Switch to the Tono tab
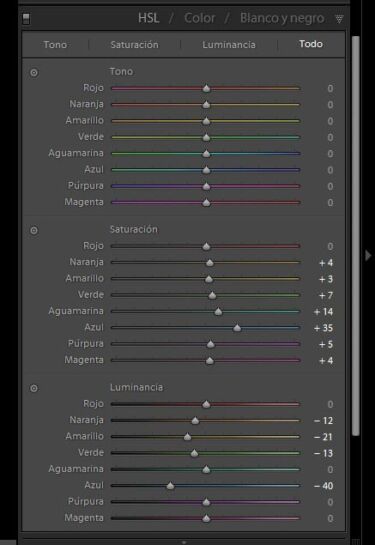Viewport: 375px width, 545px height. point(55,44)
